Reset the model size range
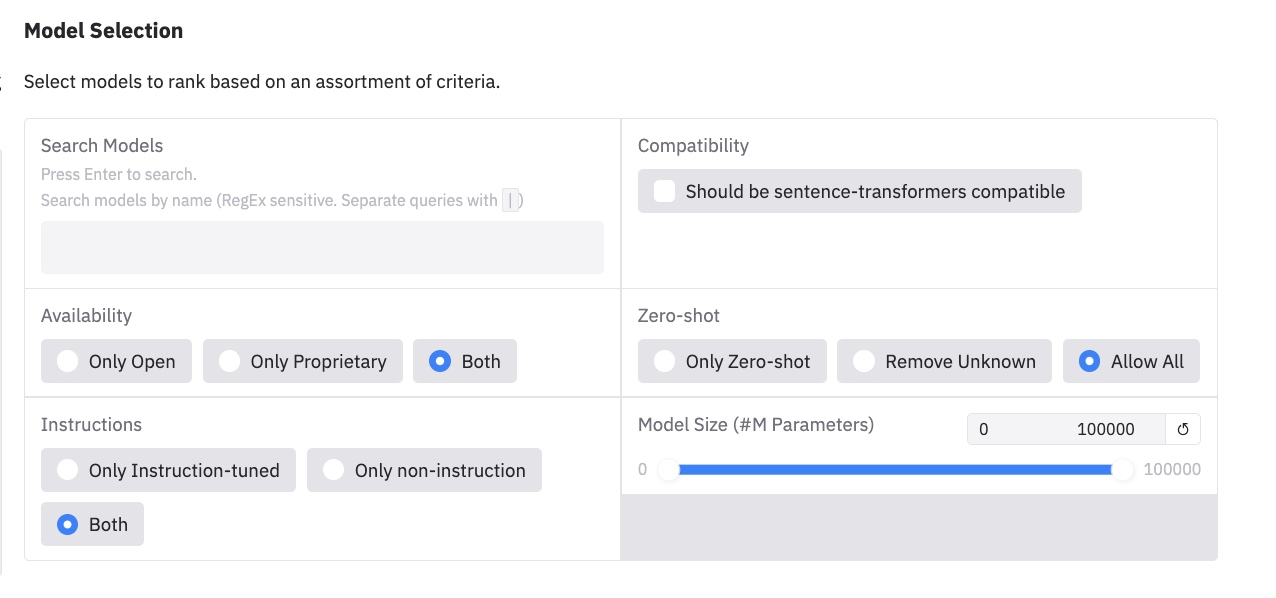 click(x=1183, y=429)
